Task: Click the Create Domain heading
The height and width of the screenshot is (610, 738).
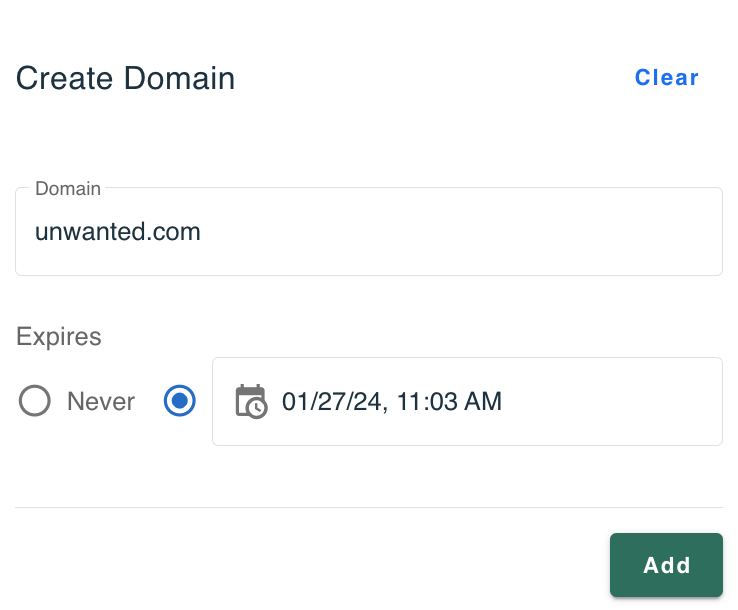Action: 125,78
